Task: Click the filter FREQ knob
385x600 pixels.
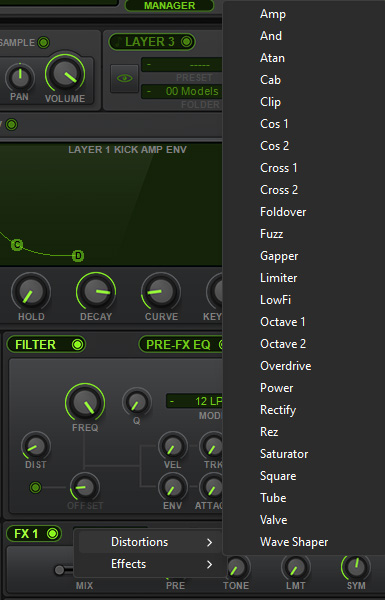Action: [x=85, y=403]
